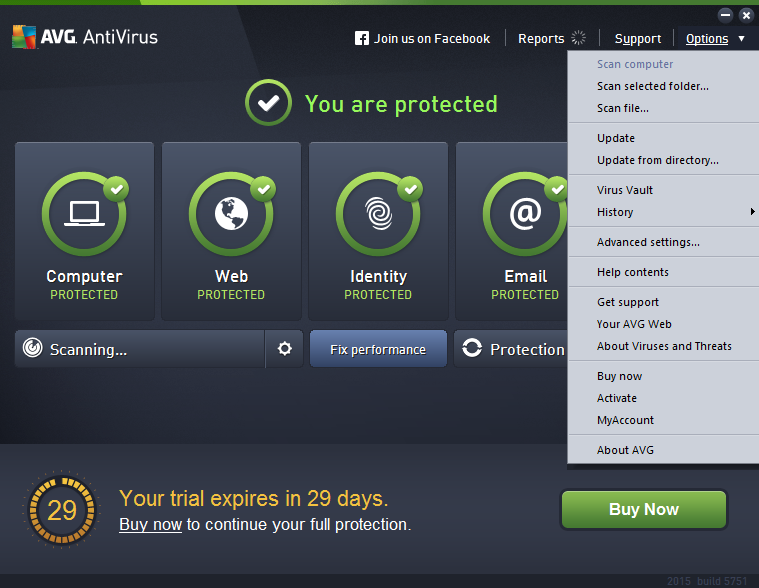Choose Scan computer from Options menu
The image size is (759, 588).
coord(663,64)
